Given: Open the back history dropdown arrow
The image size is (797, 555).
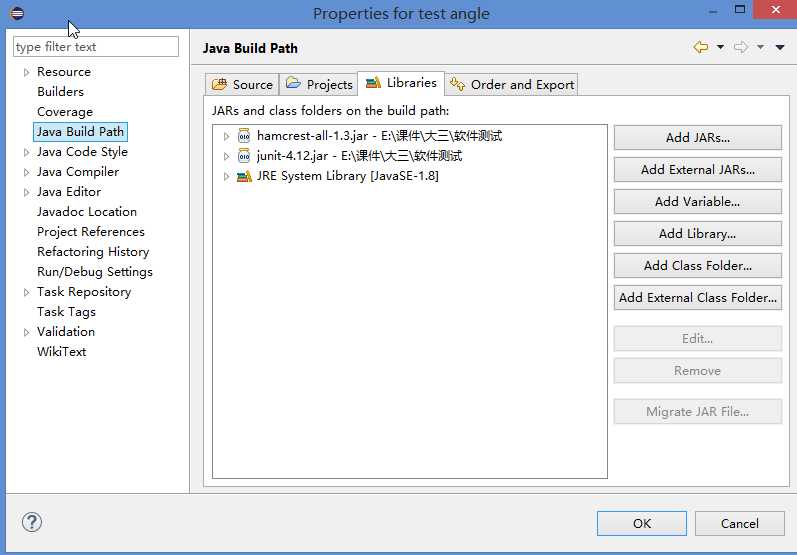Looking at the screenshot, I should pos(718,47).
